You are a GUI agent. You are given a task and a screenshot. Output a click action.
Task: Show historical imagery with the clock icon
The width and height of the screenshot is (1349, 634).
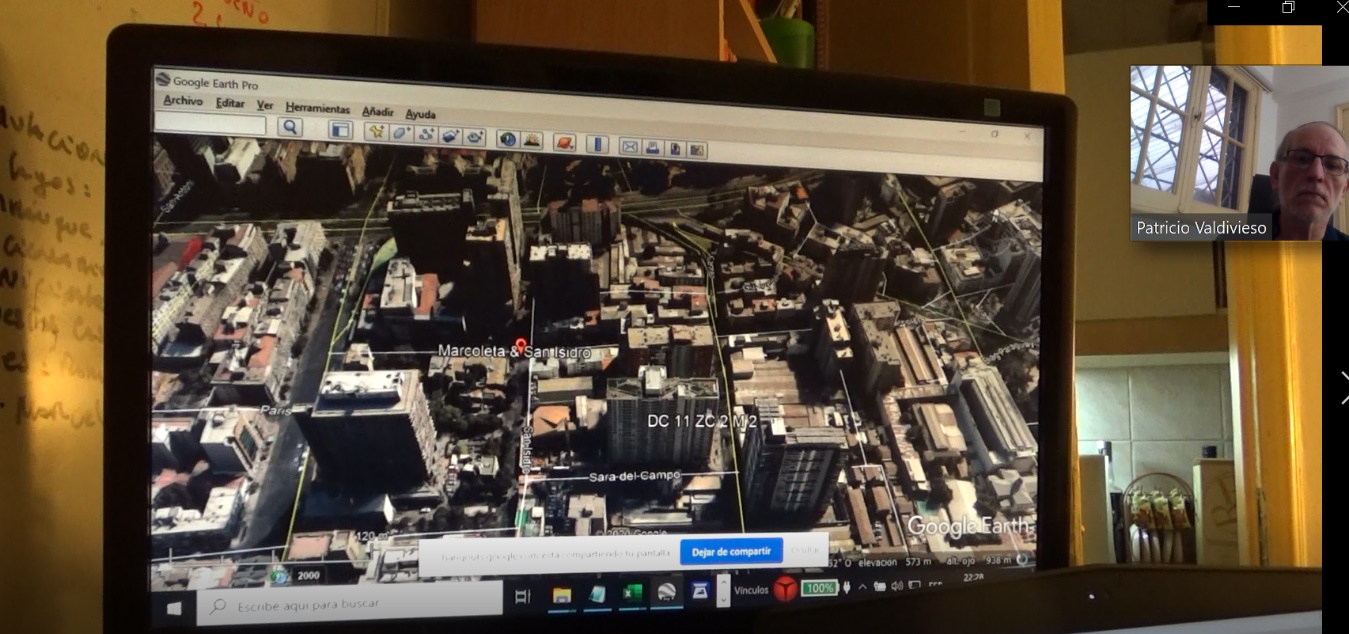point(507,139)
